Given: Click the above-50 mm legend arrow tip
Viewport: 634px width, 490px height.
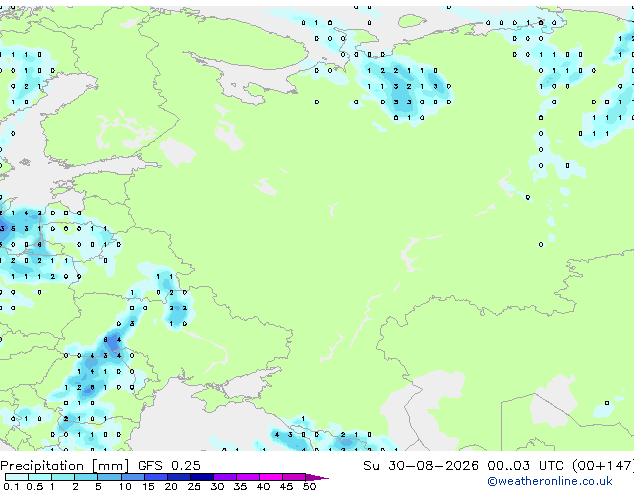Looking at the screenshot, I should 317,478.
